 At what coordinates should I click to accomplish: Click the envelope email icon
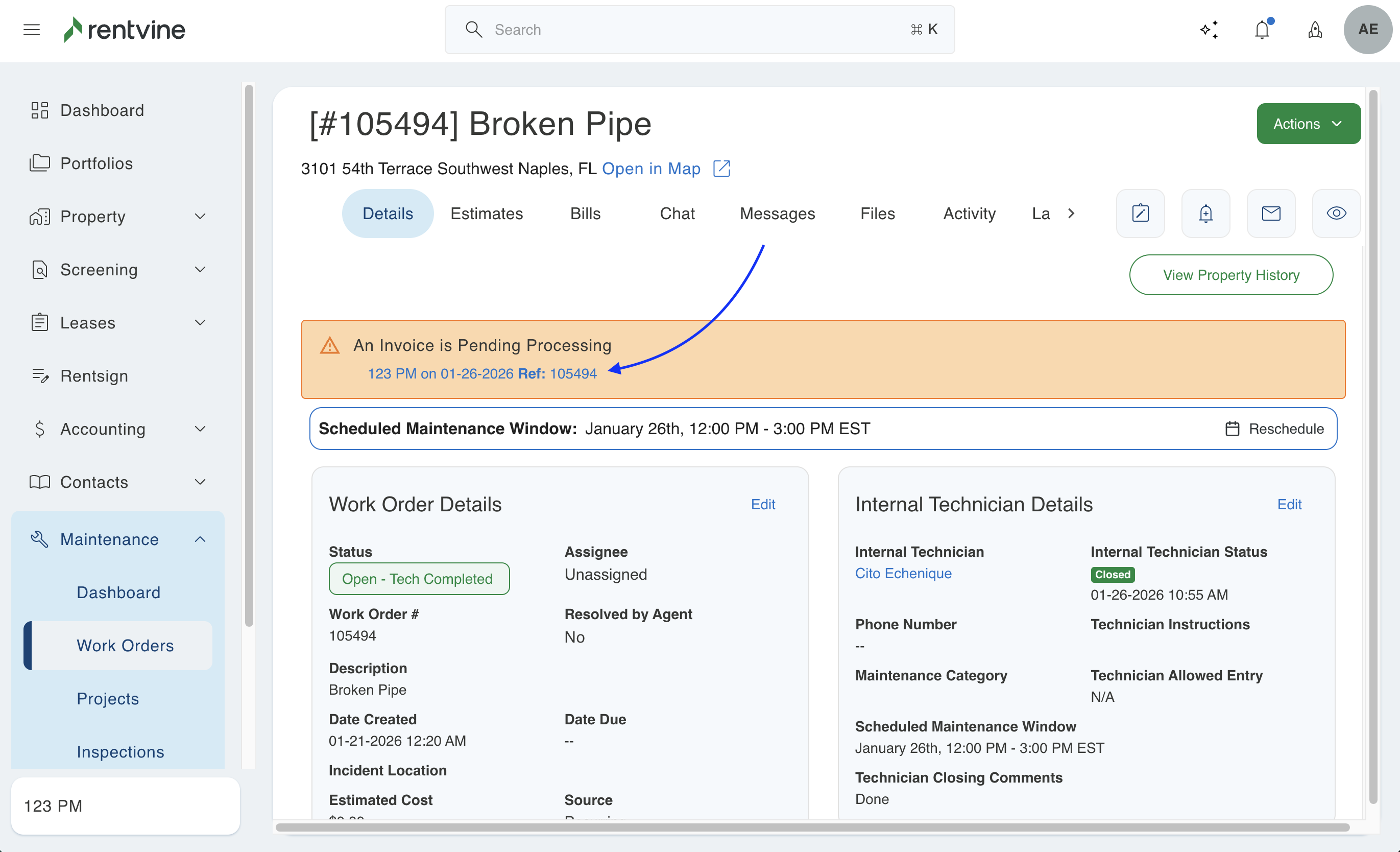point(1271,214)
